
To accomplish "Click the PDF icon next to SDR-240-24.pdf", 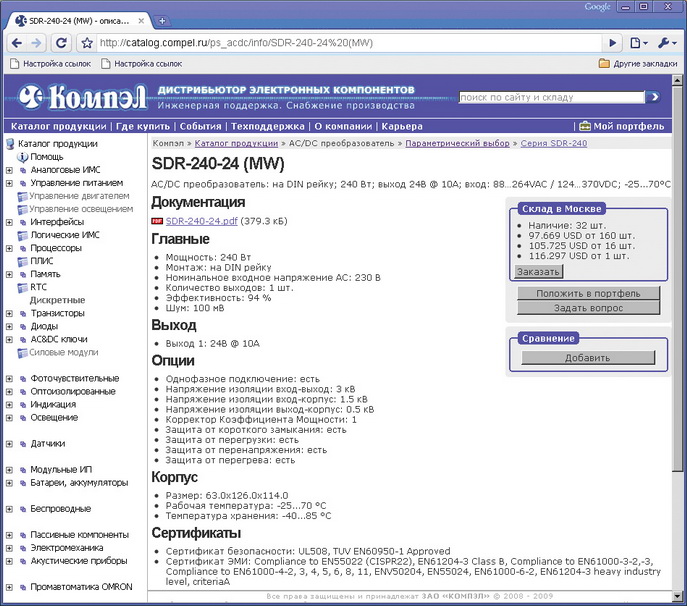I will (x=157, y=221).
